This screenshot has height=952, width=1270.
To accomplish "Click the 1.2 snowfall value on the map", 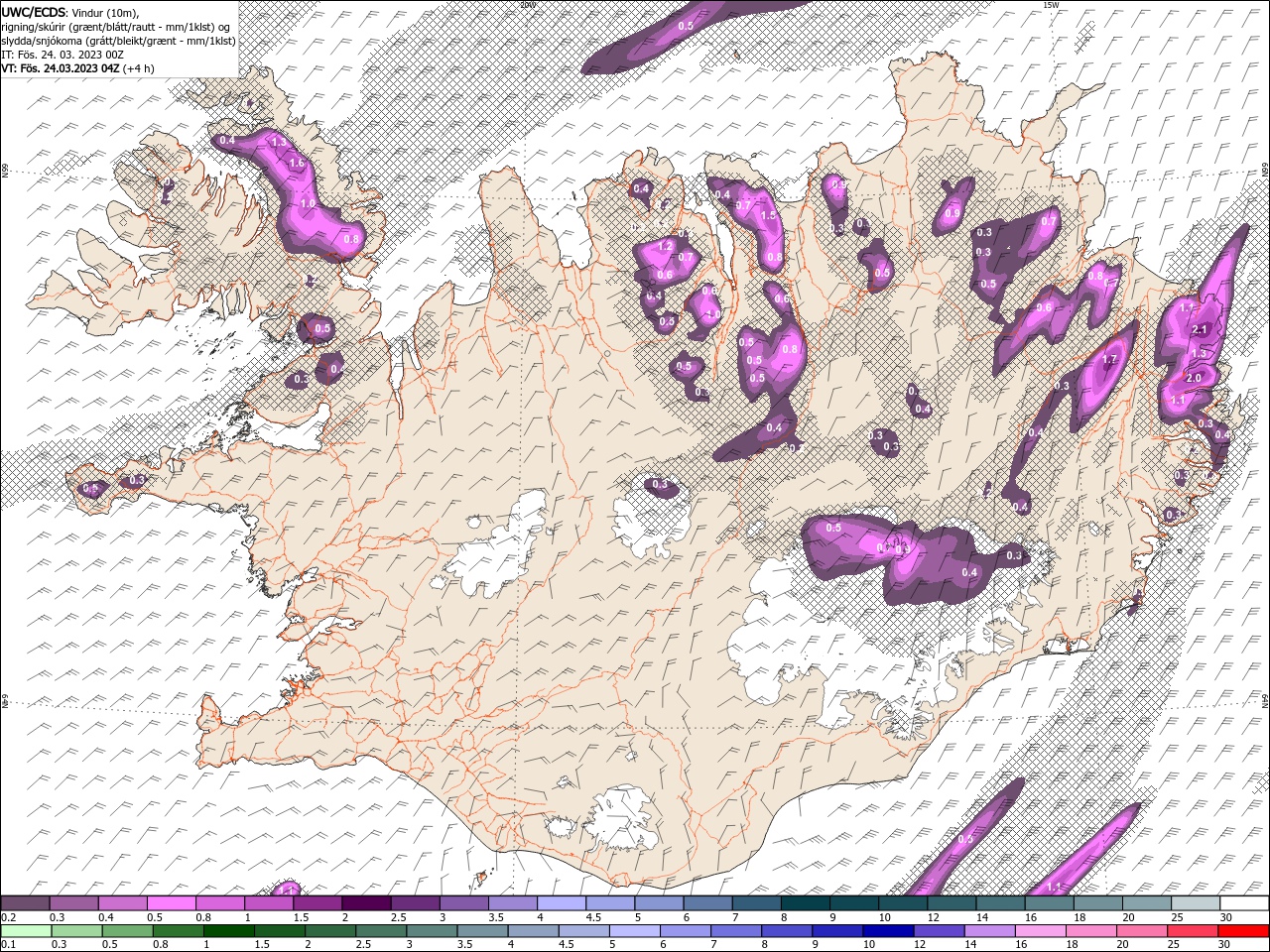I will pos(667,245).
